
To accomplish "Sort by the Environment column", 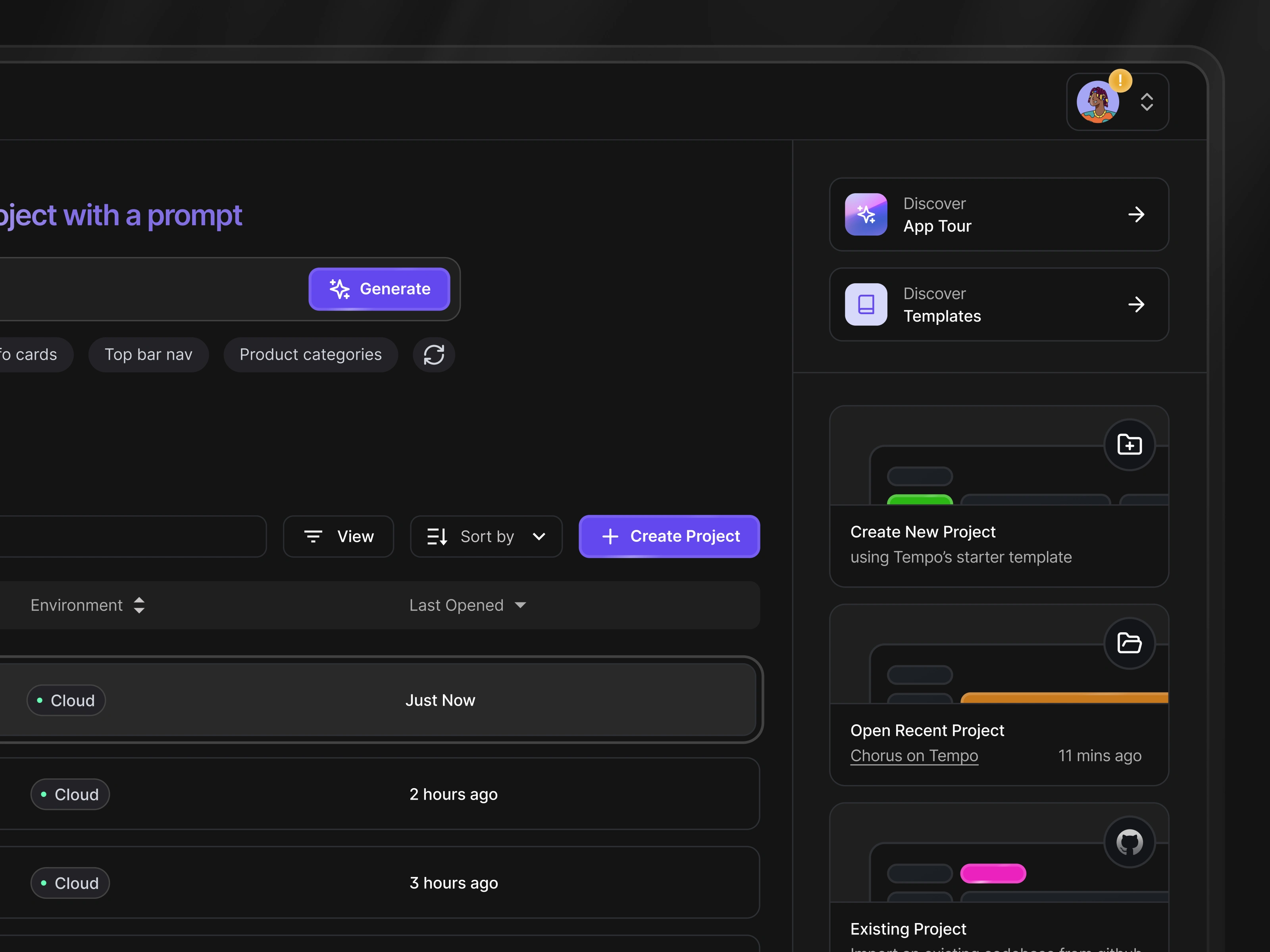I will [76, 605].
